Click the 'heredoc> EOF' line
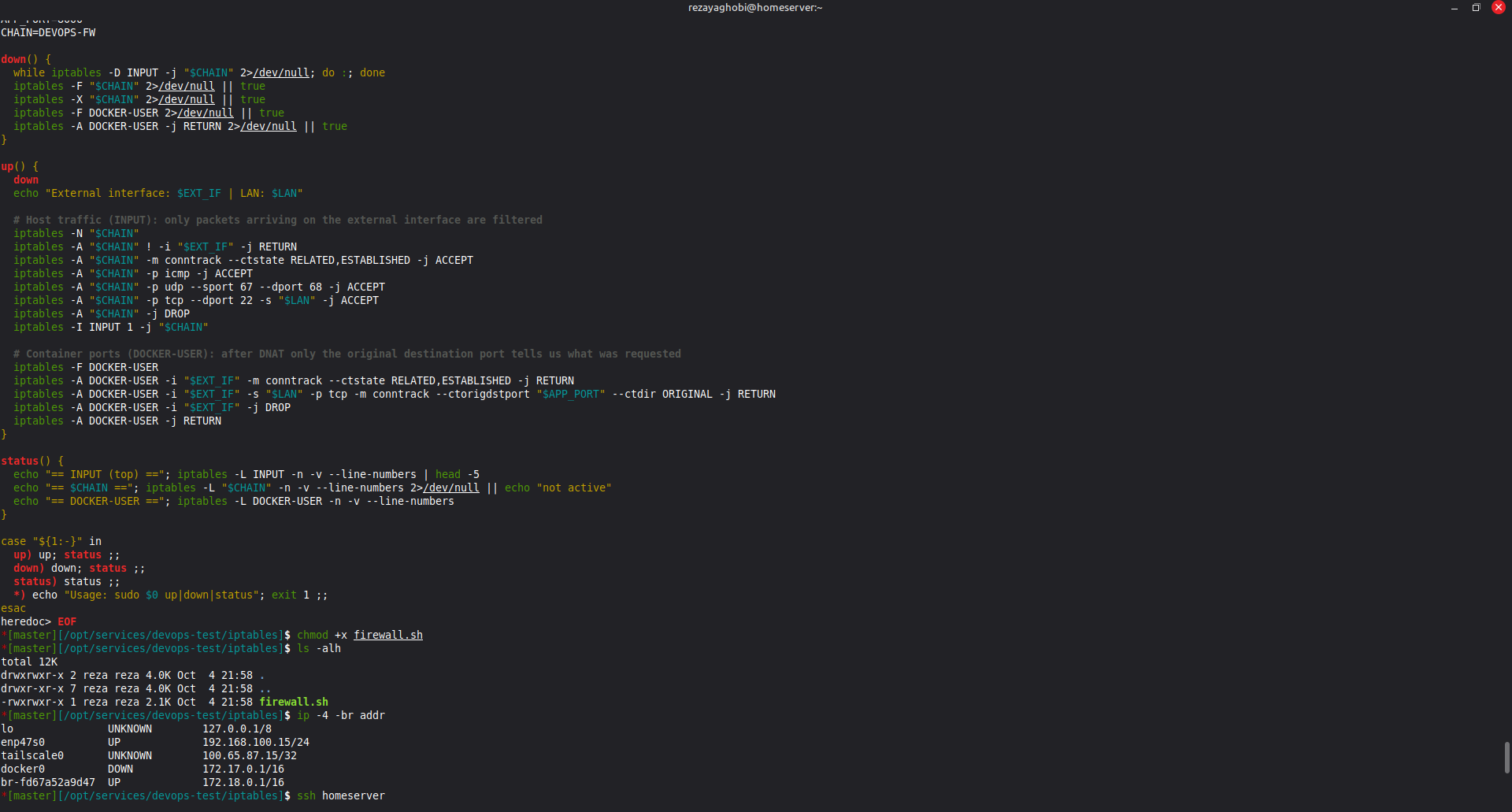 coord(39,621)
